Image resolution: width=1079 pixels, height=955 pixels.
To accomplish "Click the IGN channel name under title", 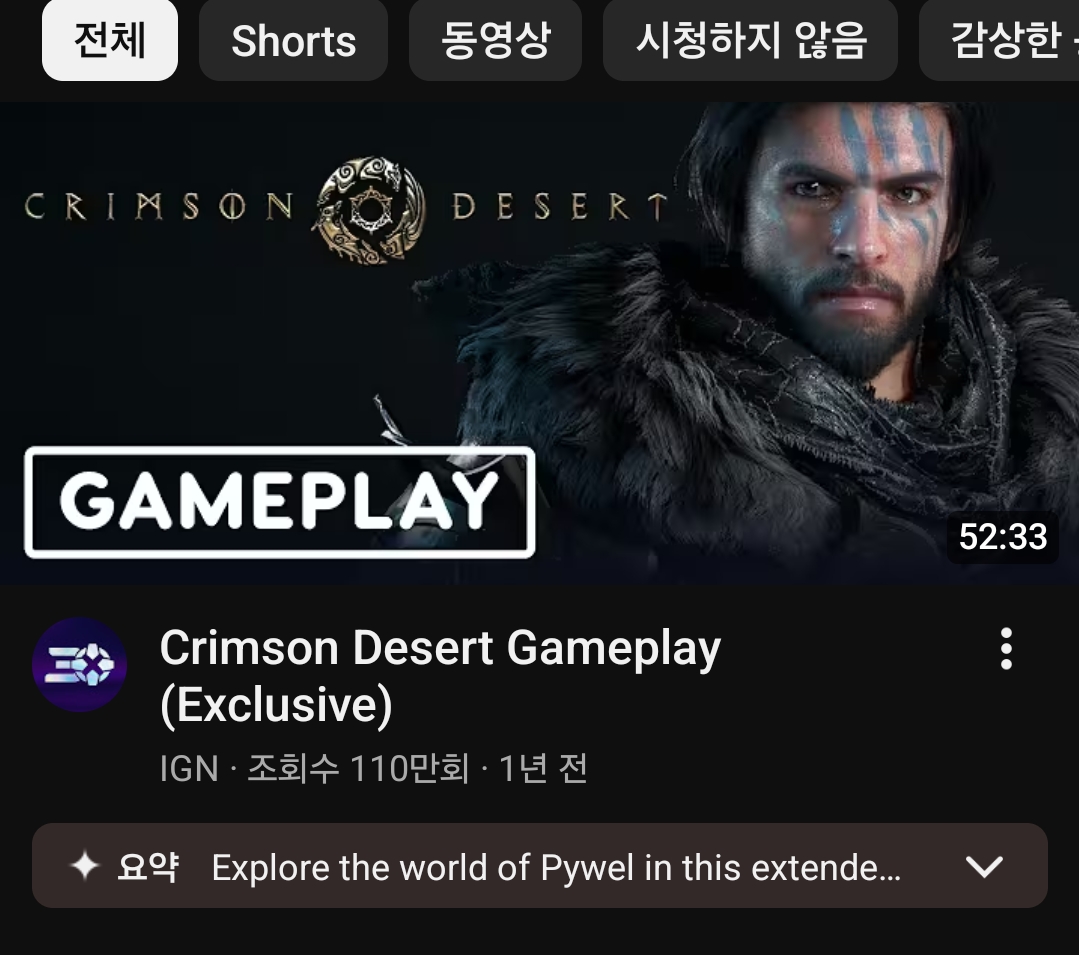I will [189, 768].
